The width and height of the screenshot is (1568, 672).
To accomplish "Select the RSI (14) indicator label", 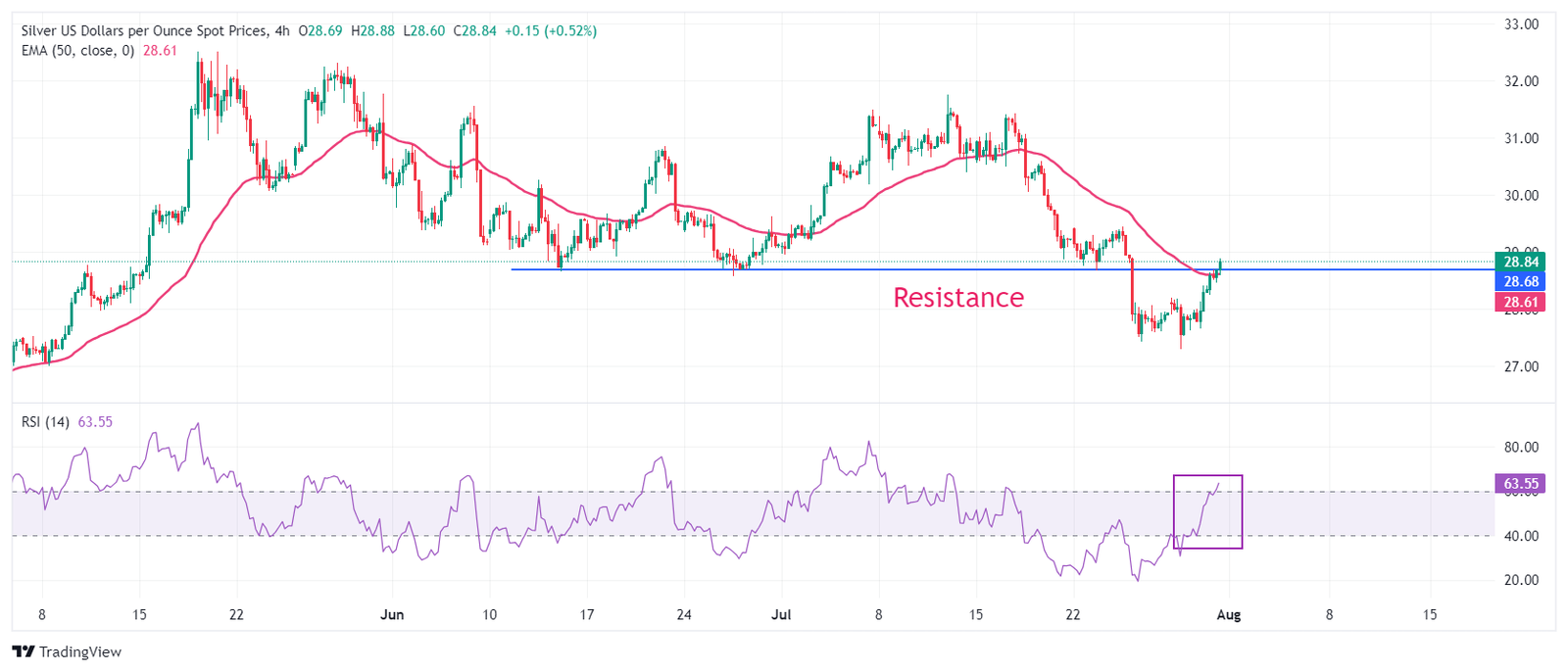I will coord(45,422).
